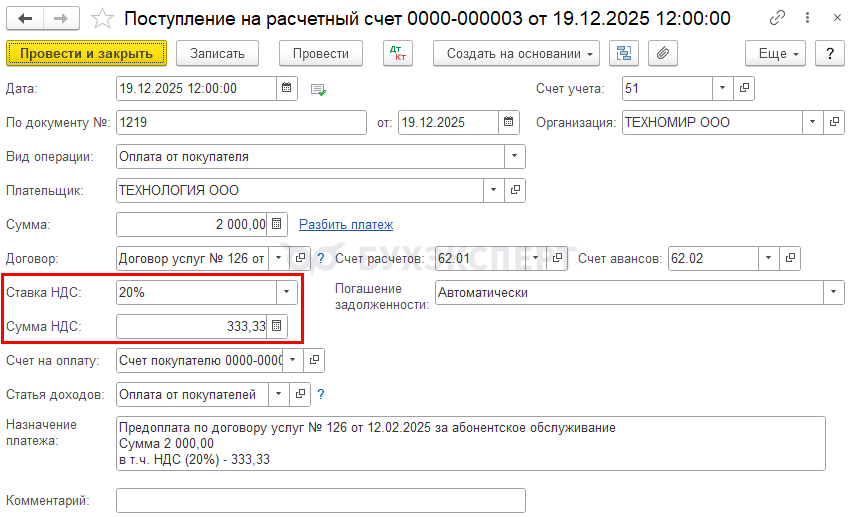Viewport: 856px width, 517px height.
Task: Open Статья доходов record via open icon
Action: point(300,394)
